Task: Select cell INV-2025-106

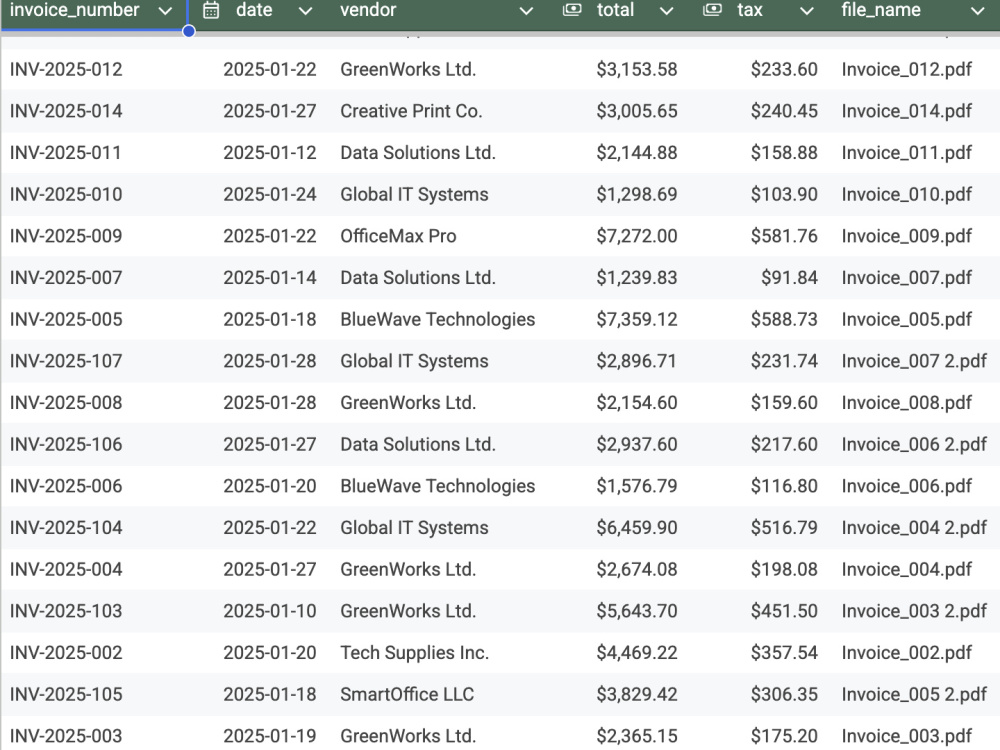Action: coord(66,444)
